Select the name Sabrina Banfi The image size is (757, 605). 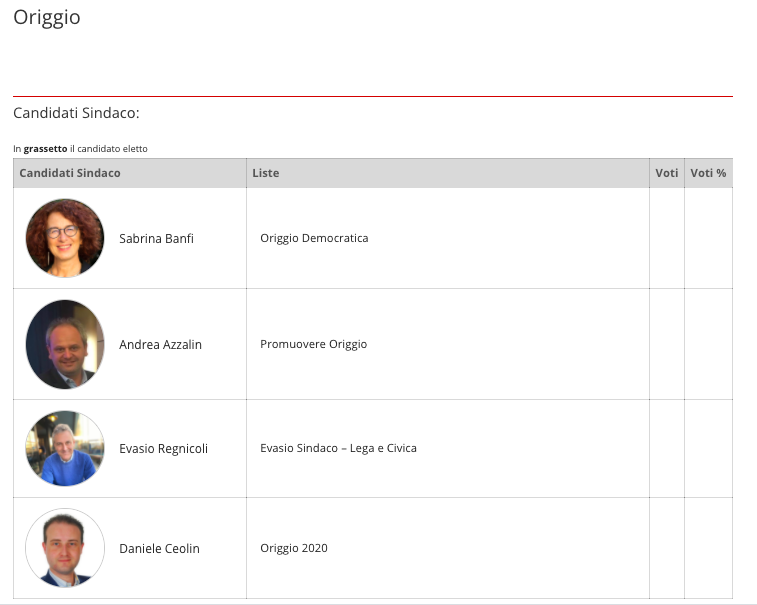pyautogui.click(x=156, y=239)
